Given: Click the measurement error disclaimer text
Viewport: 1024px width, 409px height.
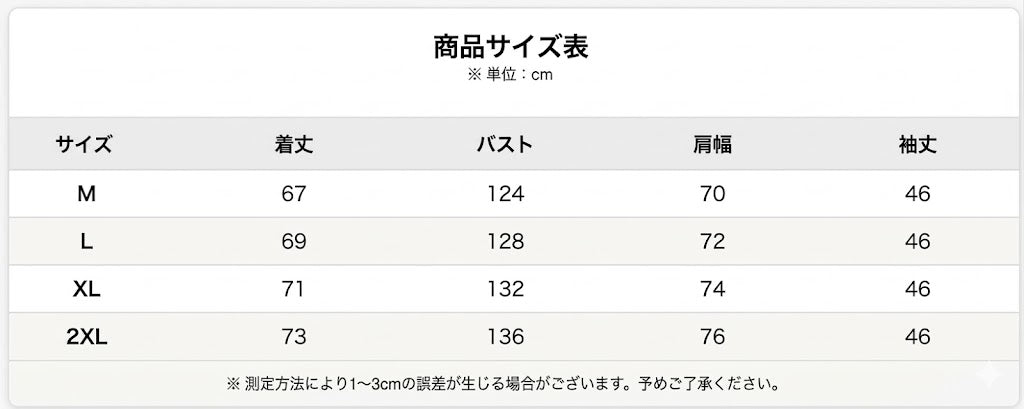Looking at the screenshot, I should tap(503, 383).
